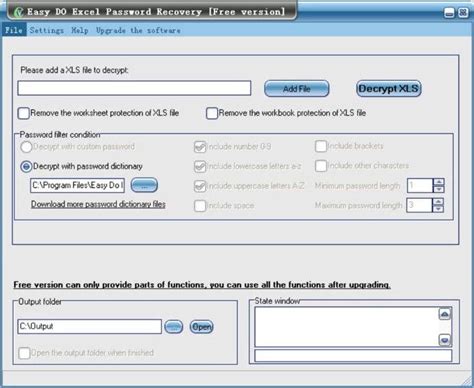Decrease the Maximum password length
Image resolution: width=474 pixels, height=388 pixels.
pos(439,209)
